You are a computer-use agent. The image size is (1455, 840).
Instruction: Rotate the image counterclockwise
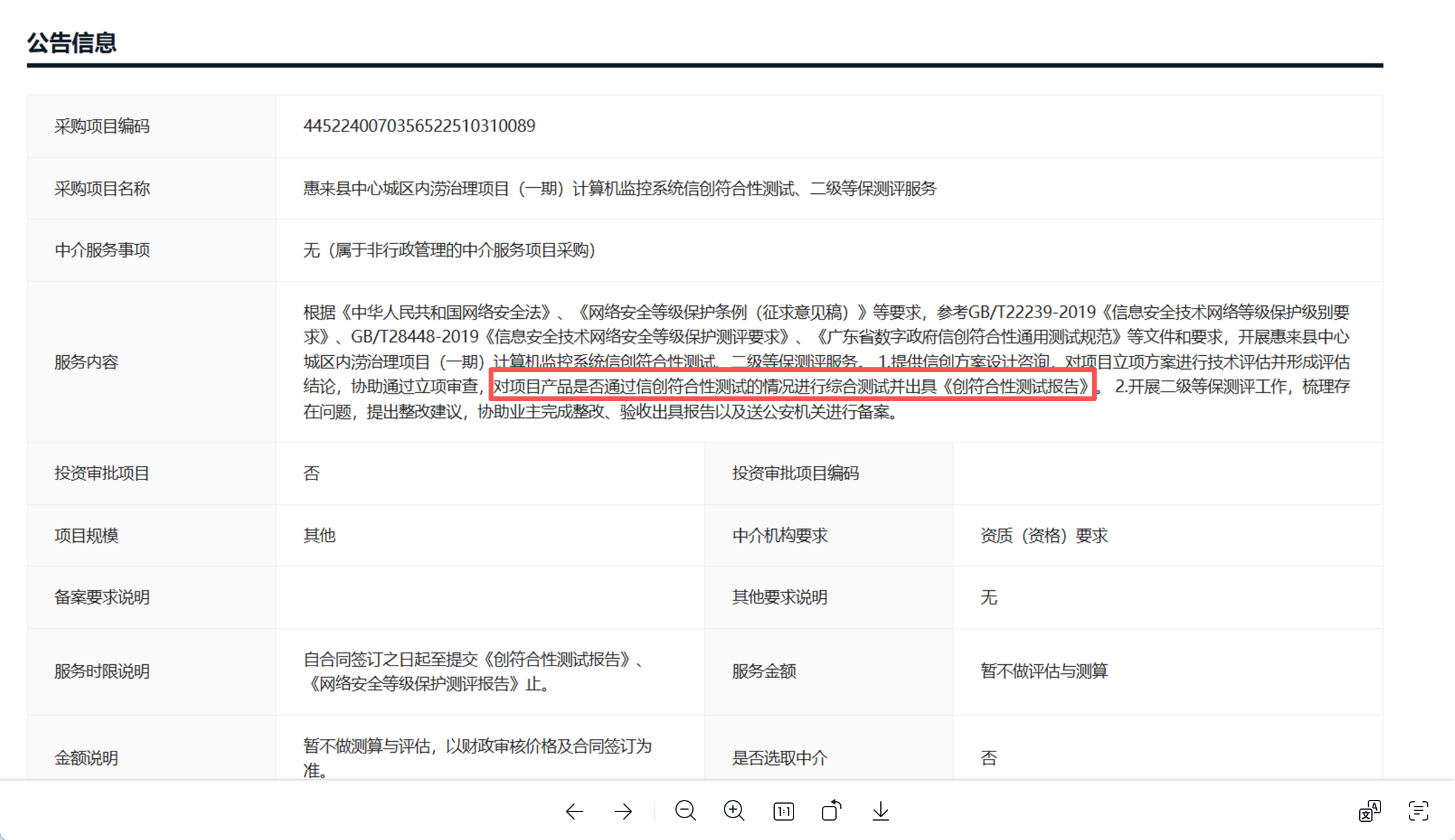click(832, 810)
